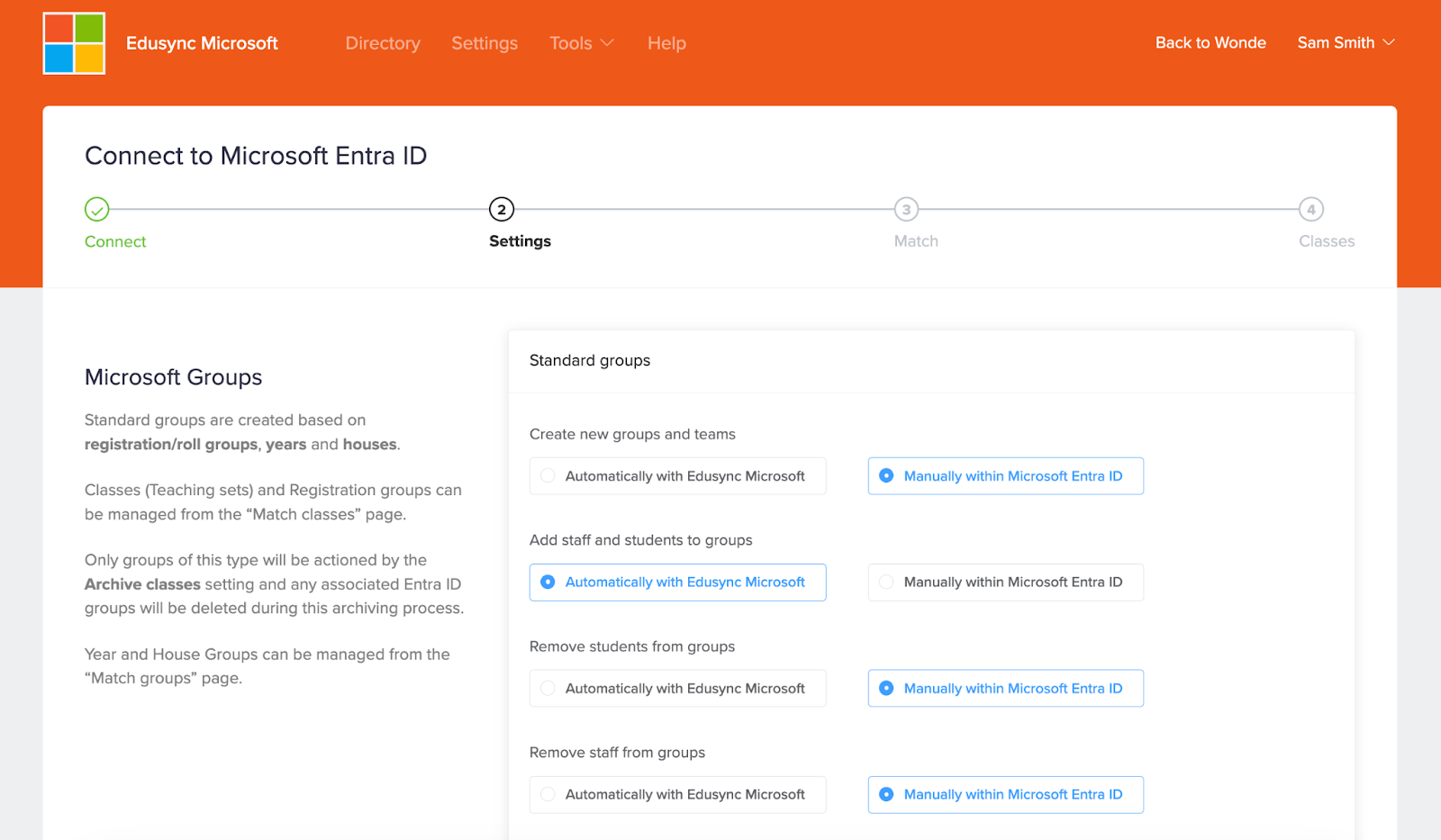Remove students automatically with Edusync Microsoft
The image size is (1441, 840).
point(677,689)
